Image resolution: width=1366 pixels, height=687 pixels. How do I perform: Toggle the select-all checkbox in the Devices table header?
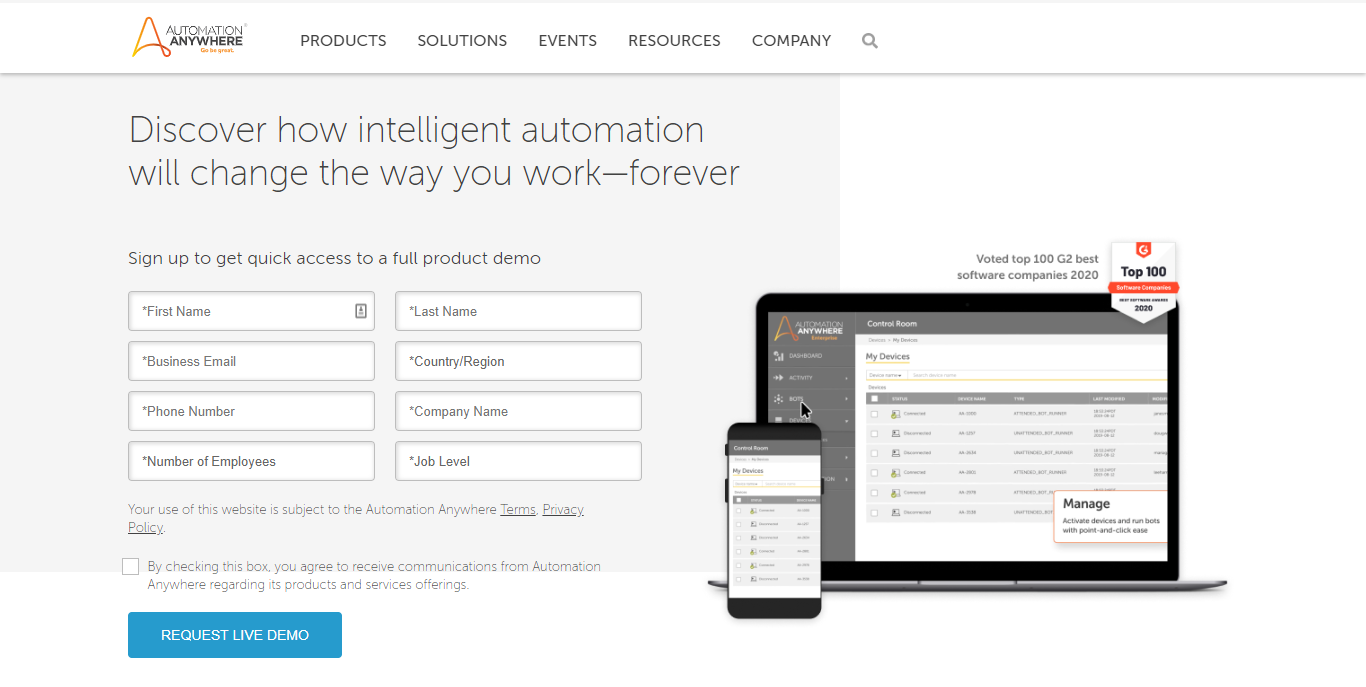tap(874, 399)
